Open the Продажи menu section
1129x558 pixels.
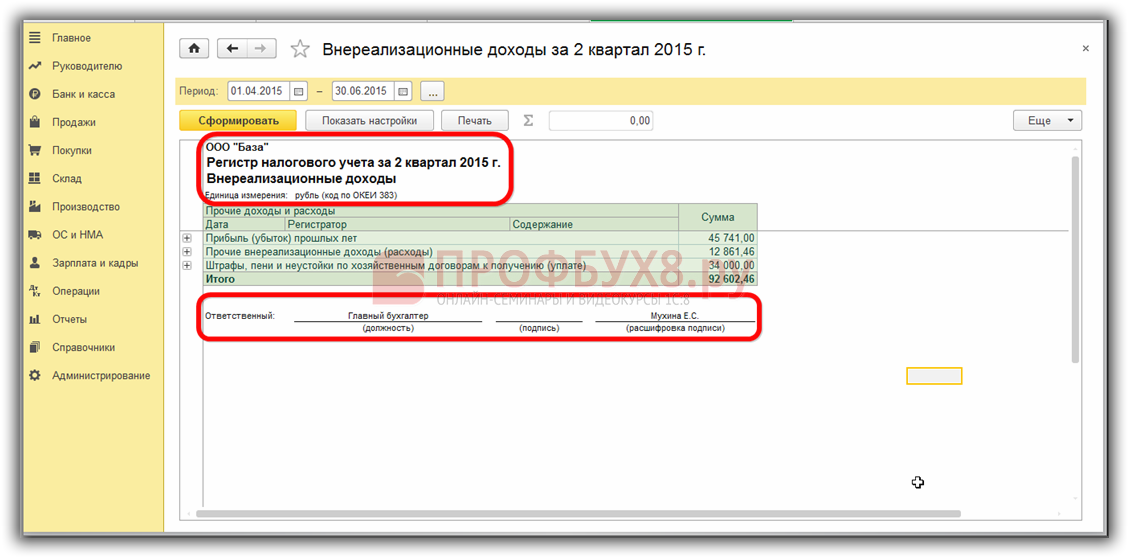73,122
